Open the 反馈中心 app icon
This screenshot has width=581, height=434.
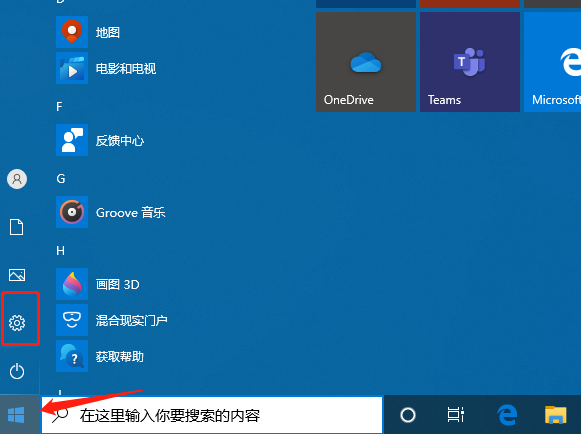tap(72, 140)
